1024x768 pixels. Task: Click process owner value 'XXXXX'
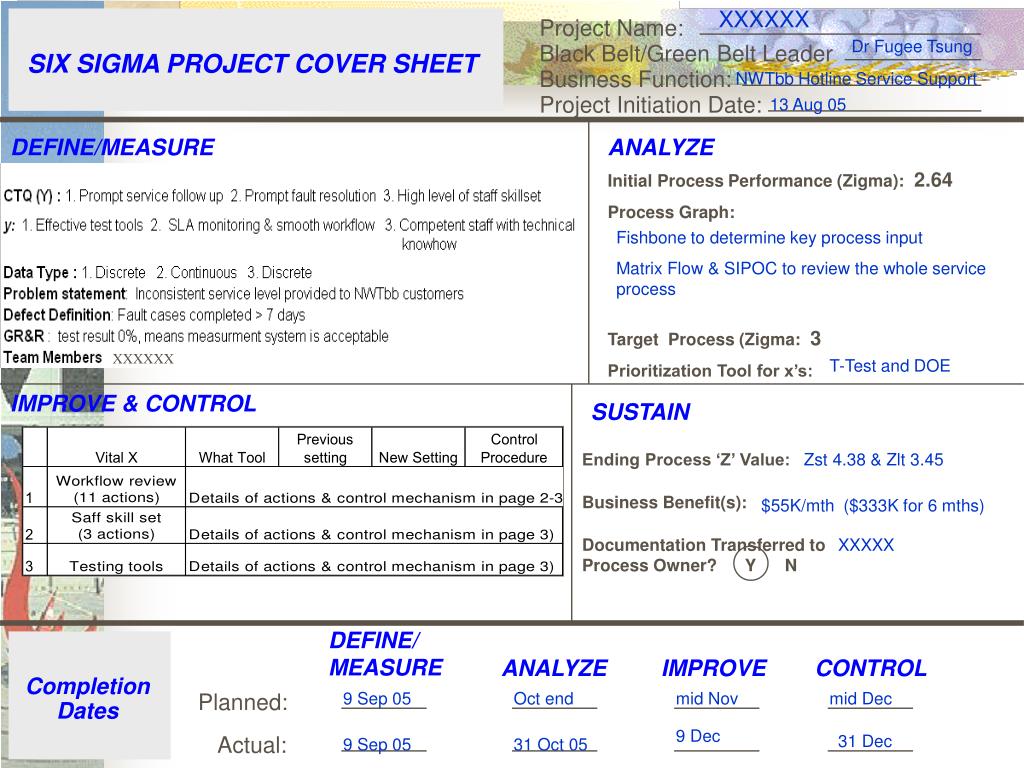pyautogui.click(x=865, y=545)
